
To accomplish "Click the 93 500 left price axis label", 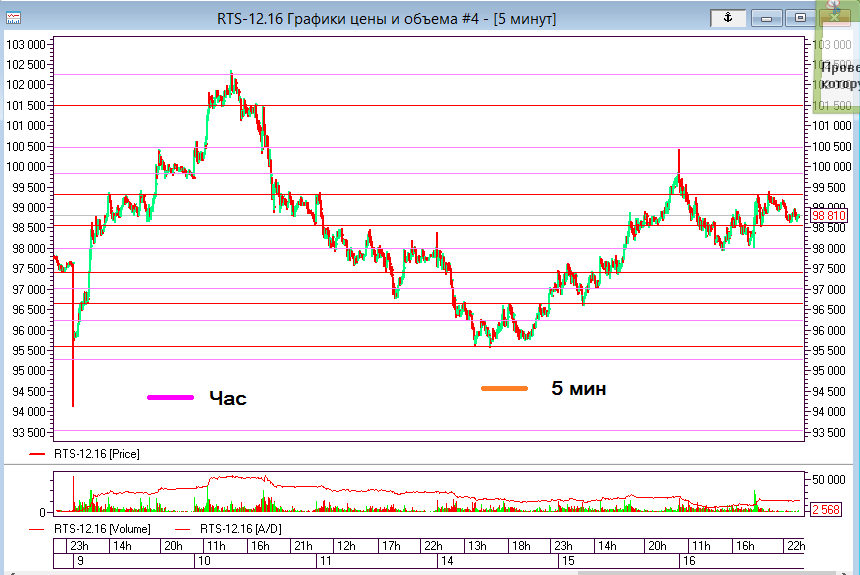I will pos(29,433).
